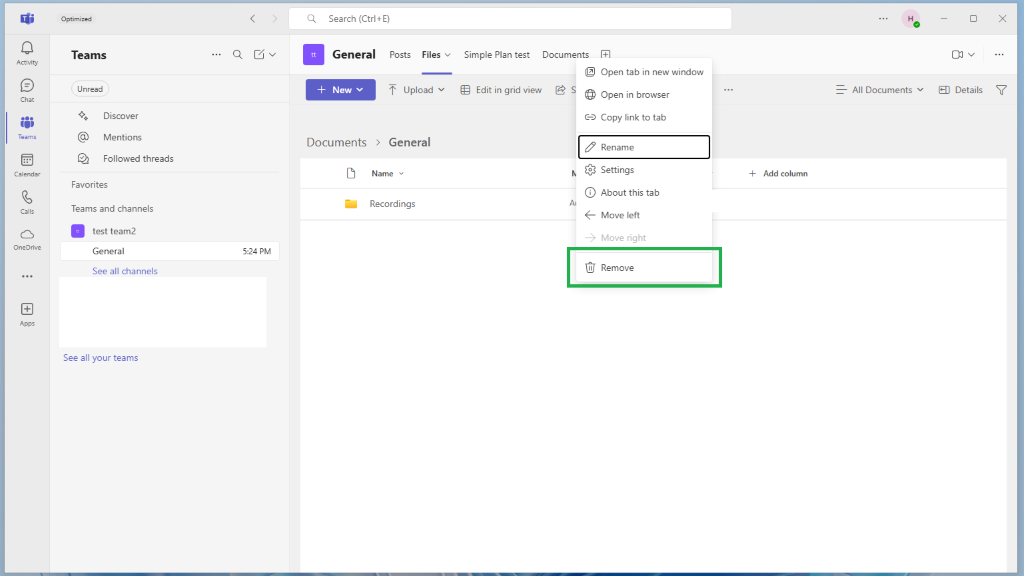
Task: Open the Calendar app
Action: coord(27,165)
